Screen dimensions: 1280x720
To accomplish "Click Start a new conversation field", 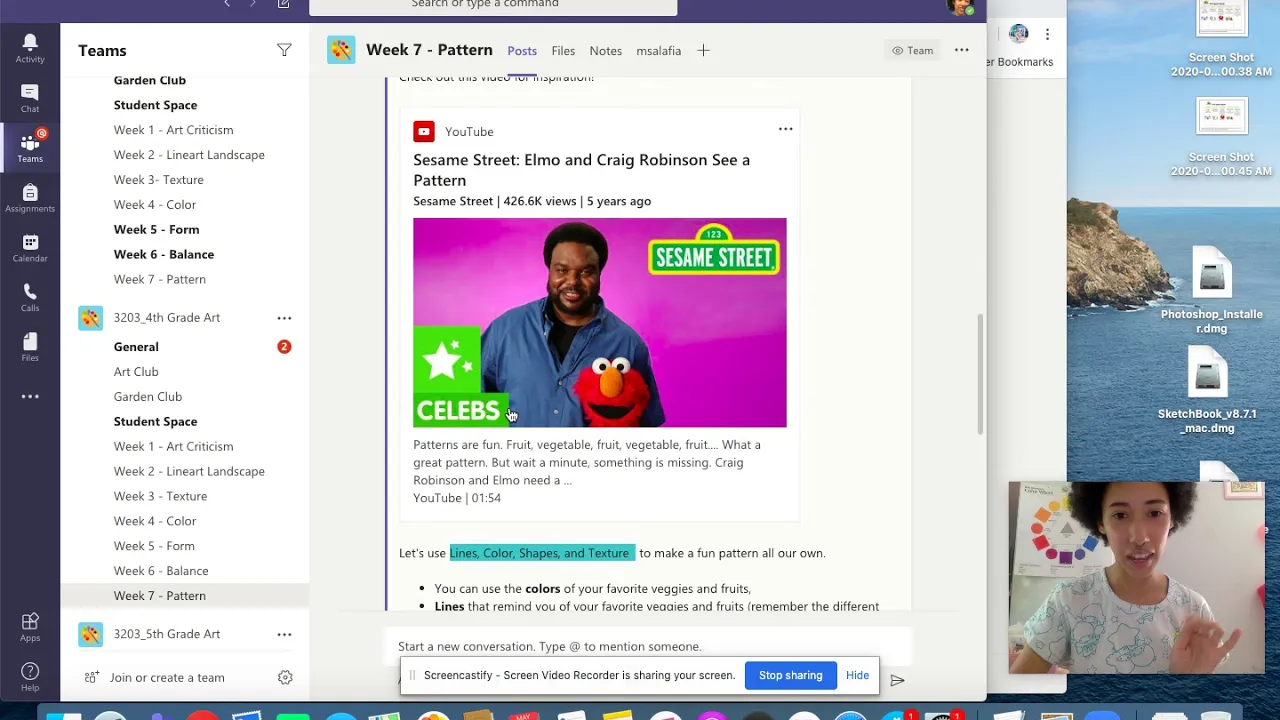I will (x=648, y=646).
